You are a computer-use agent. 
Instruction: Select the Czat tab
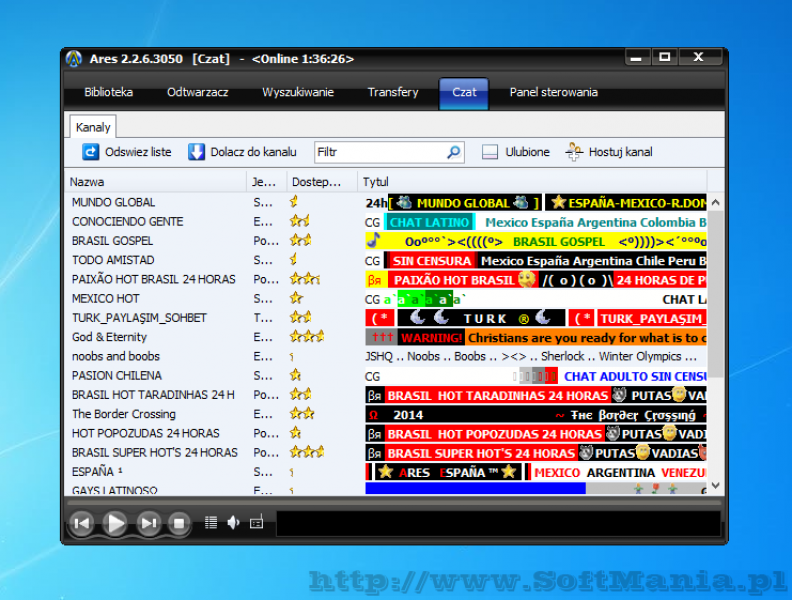pyautogui.click(x=464, y=93)
